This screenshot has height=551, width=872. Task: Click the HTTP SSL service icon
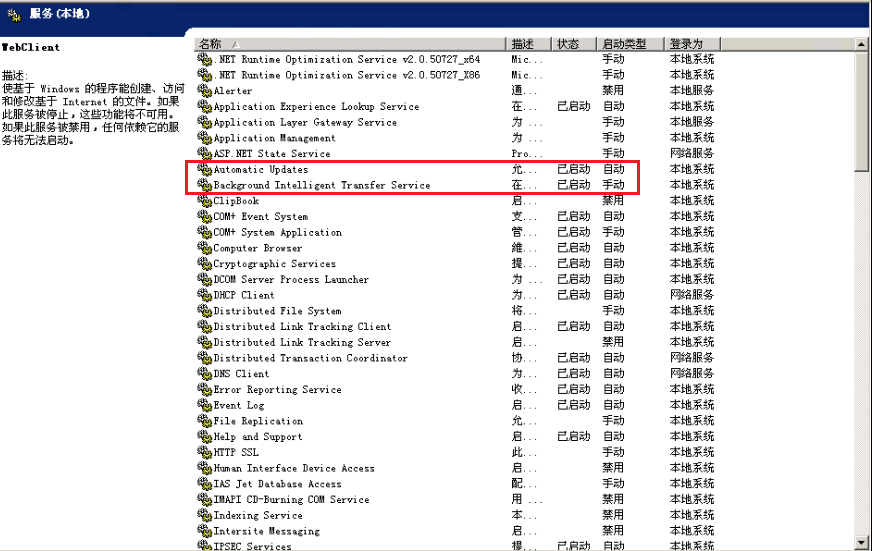click(205, 452)
